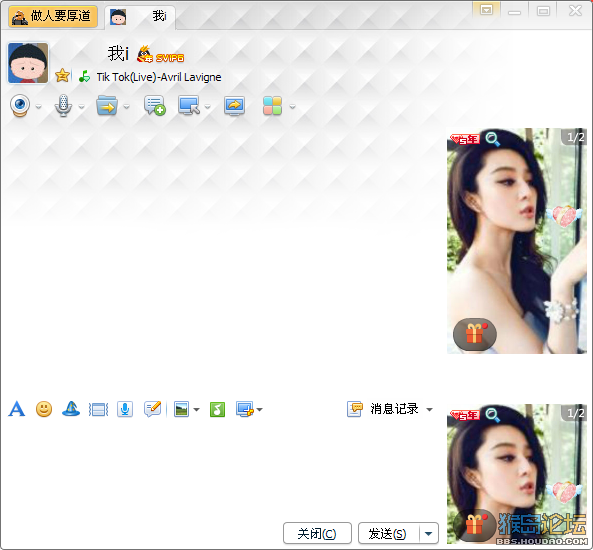The height and width of the screenshot is (550, 593).
Task: Record a voice message with mic icon
Action: point(125,409)
